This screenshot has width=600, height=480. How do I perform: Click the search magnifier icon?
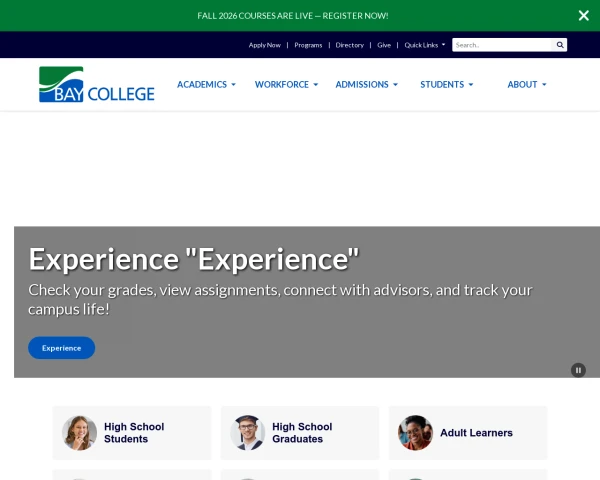click(560, 45)
